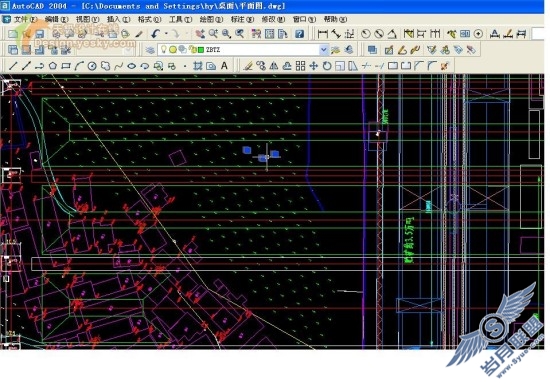
Task: Toggle the ZBTZ layer light bulb on/off
Action: (163, 49)
